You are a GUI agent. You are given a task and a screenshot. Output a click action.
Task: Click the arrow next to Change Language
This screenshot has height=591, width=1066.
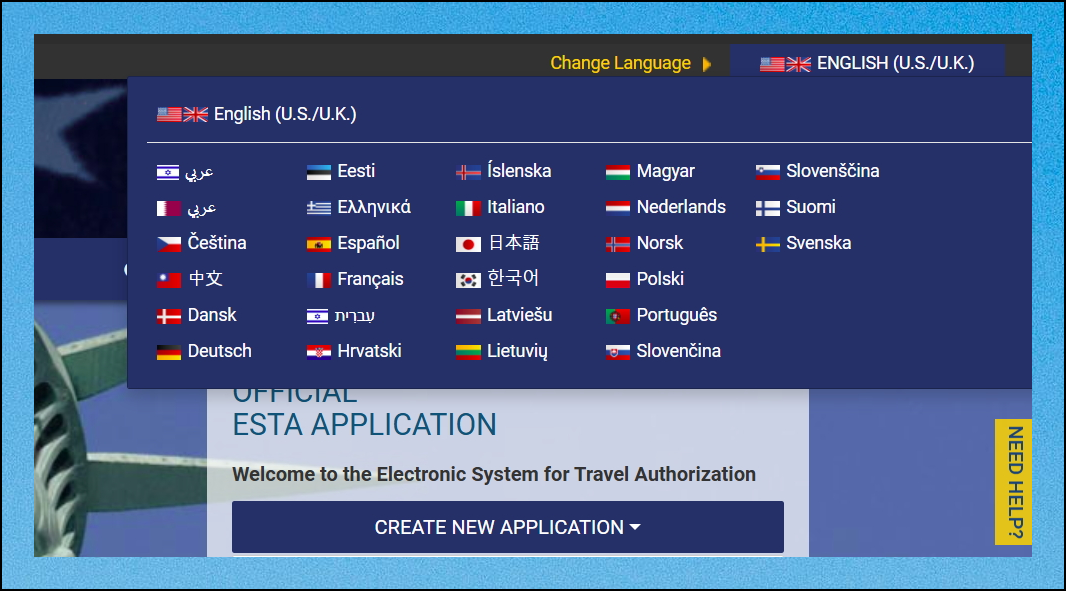point(707,64)
